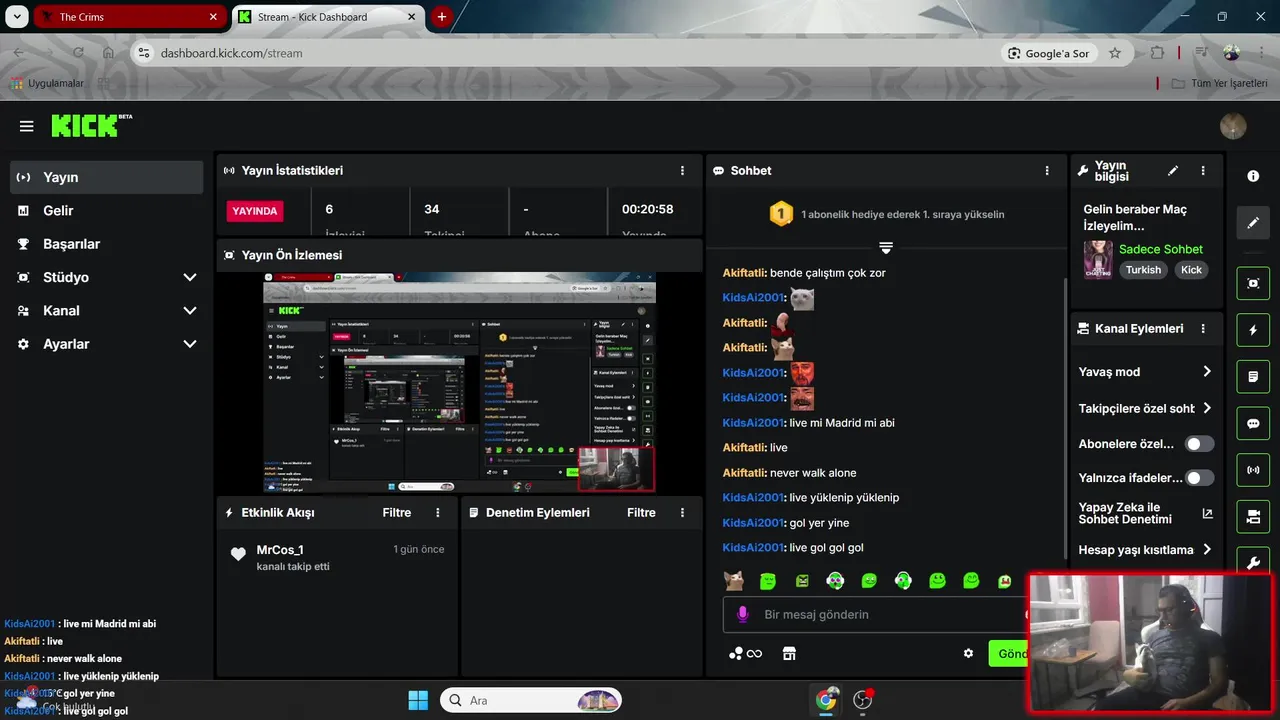Bookmark this page with the star icon
This screenshot has width=1280, height=720.
point(1115,53)
